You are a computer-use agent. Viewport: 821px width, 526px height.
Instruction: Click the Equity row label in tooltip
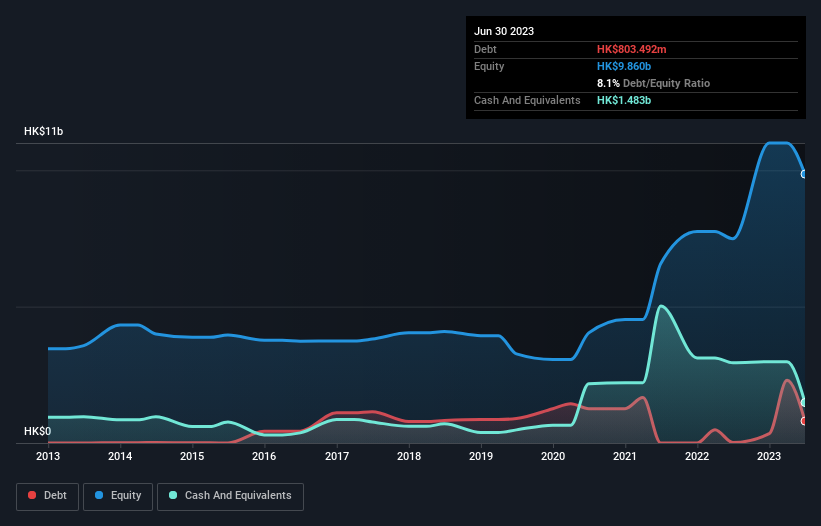(489, 66)
